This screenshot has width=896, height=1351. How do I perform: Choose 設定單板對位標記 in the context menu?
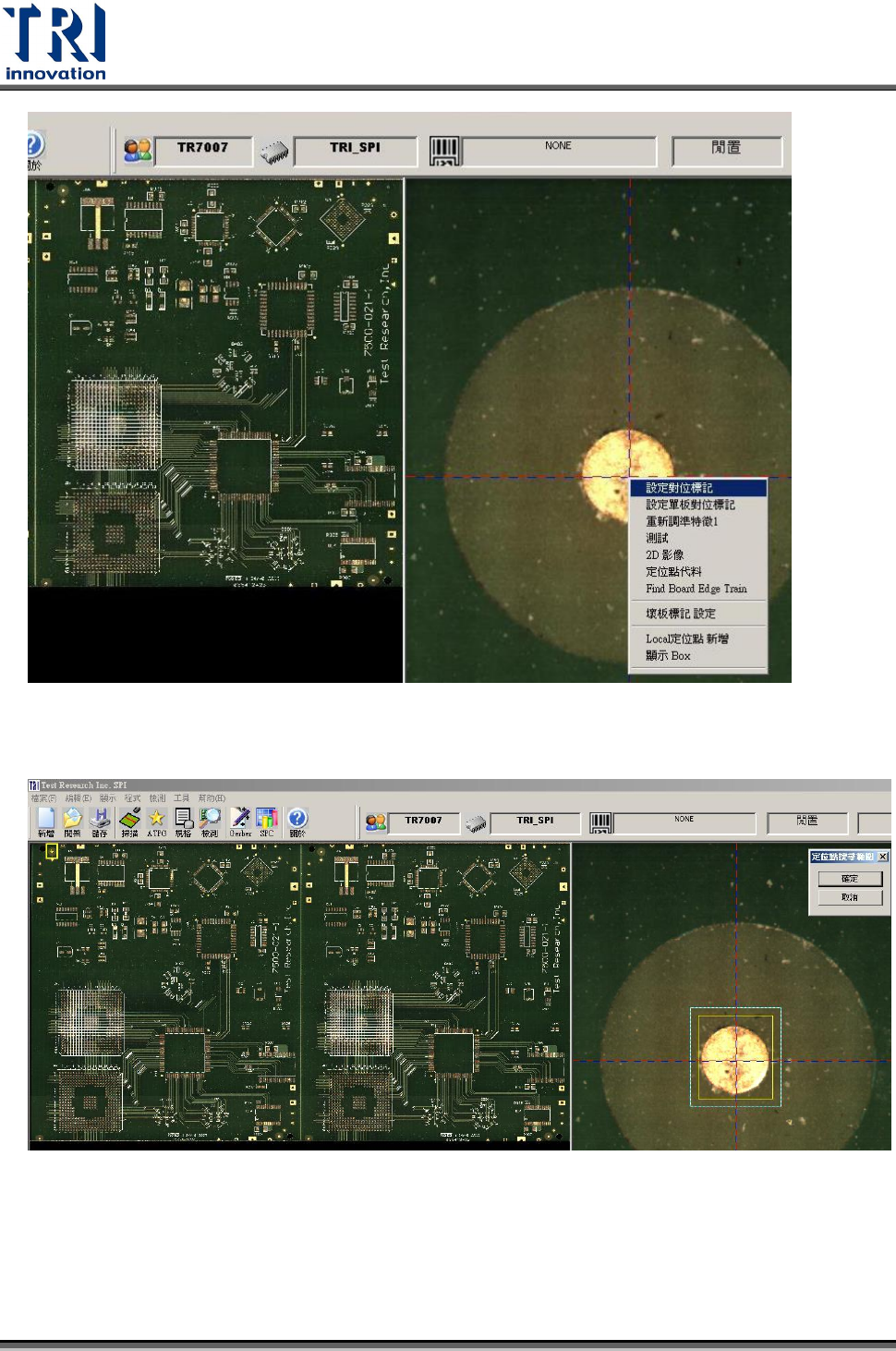pos(698,505)
